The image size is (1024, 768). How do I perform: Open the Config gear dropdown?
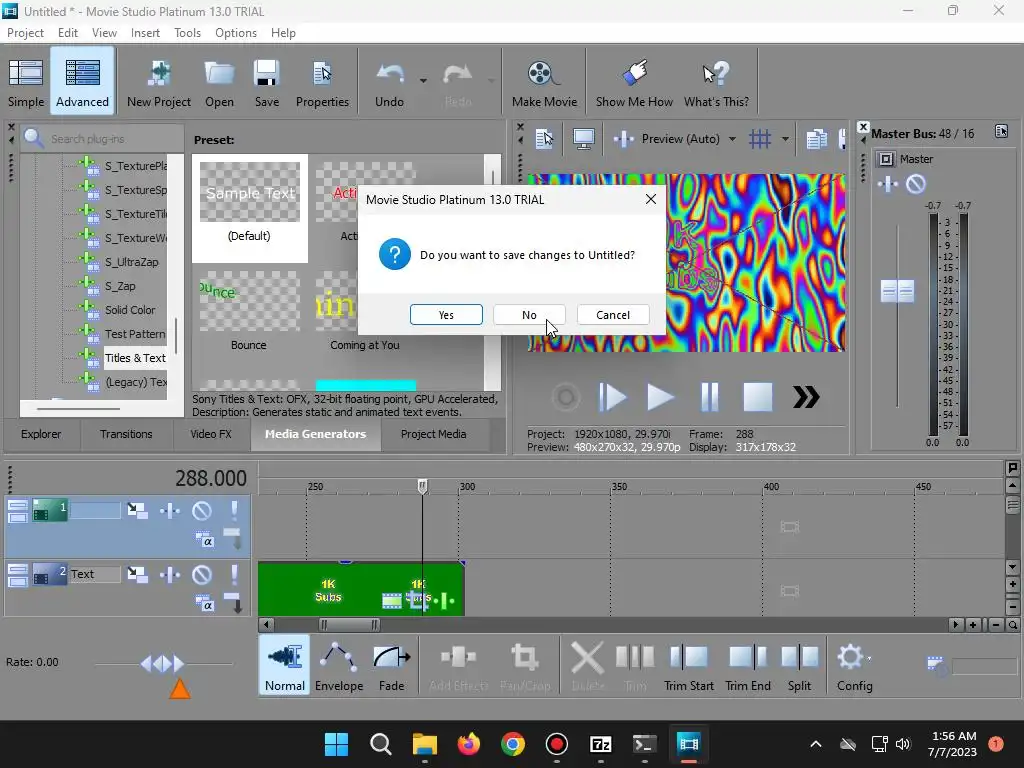(854, 666)
